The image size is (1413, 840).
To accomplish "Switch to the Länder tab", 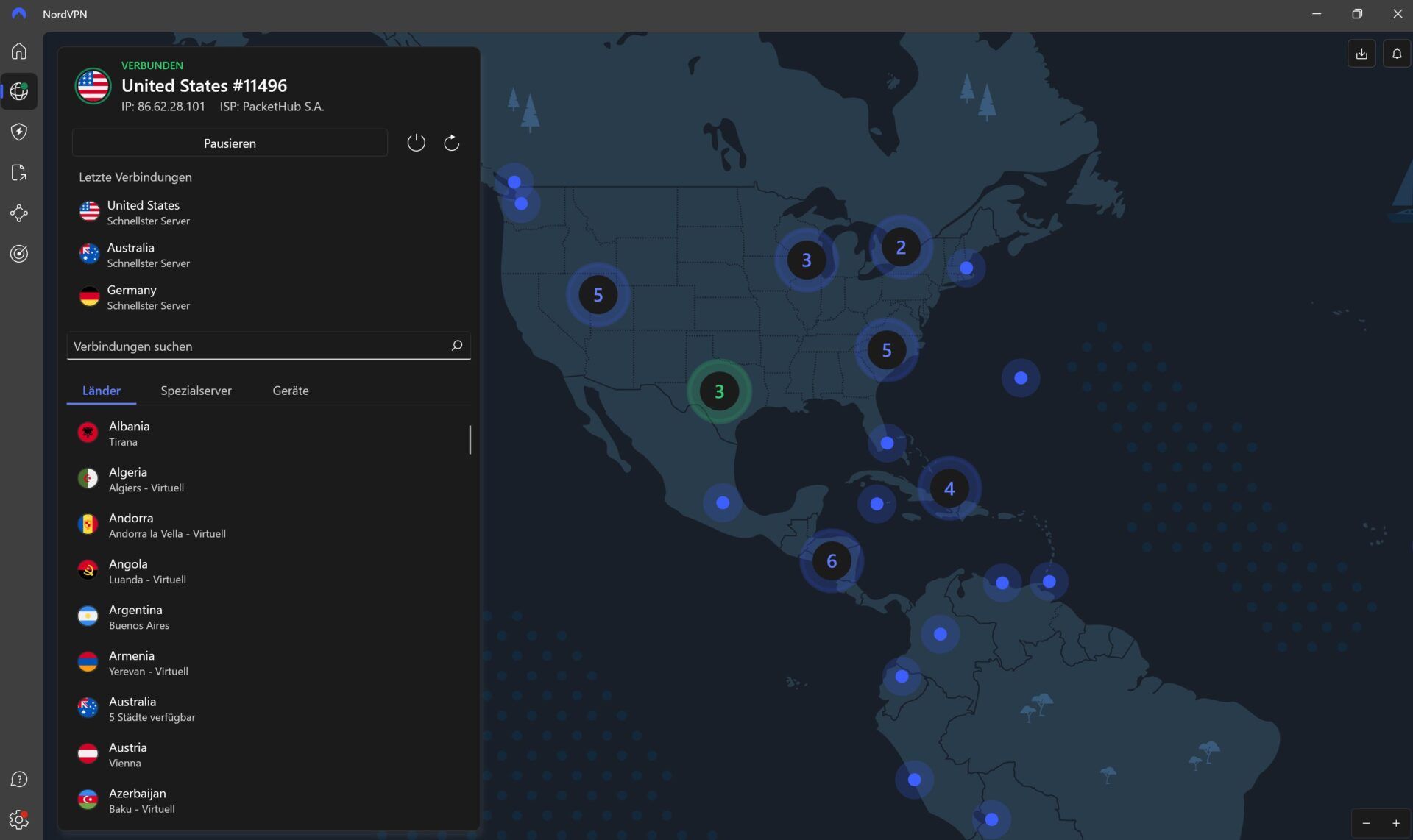I will tap(102, 391).
